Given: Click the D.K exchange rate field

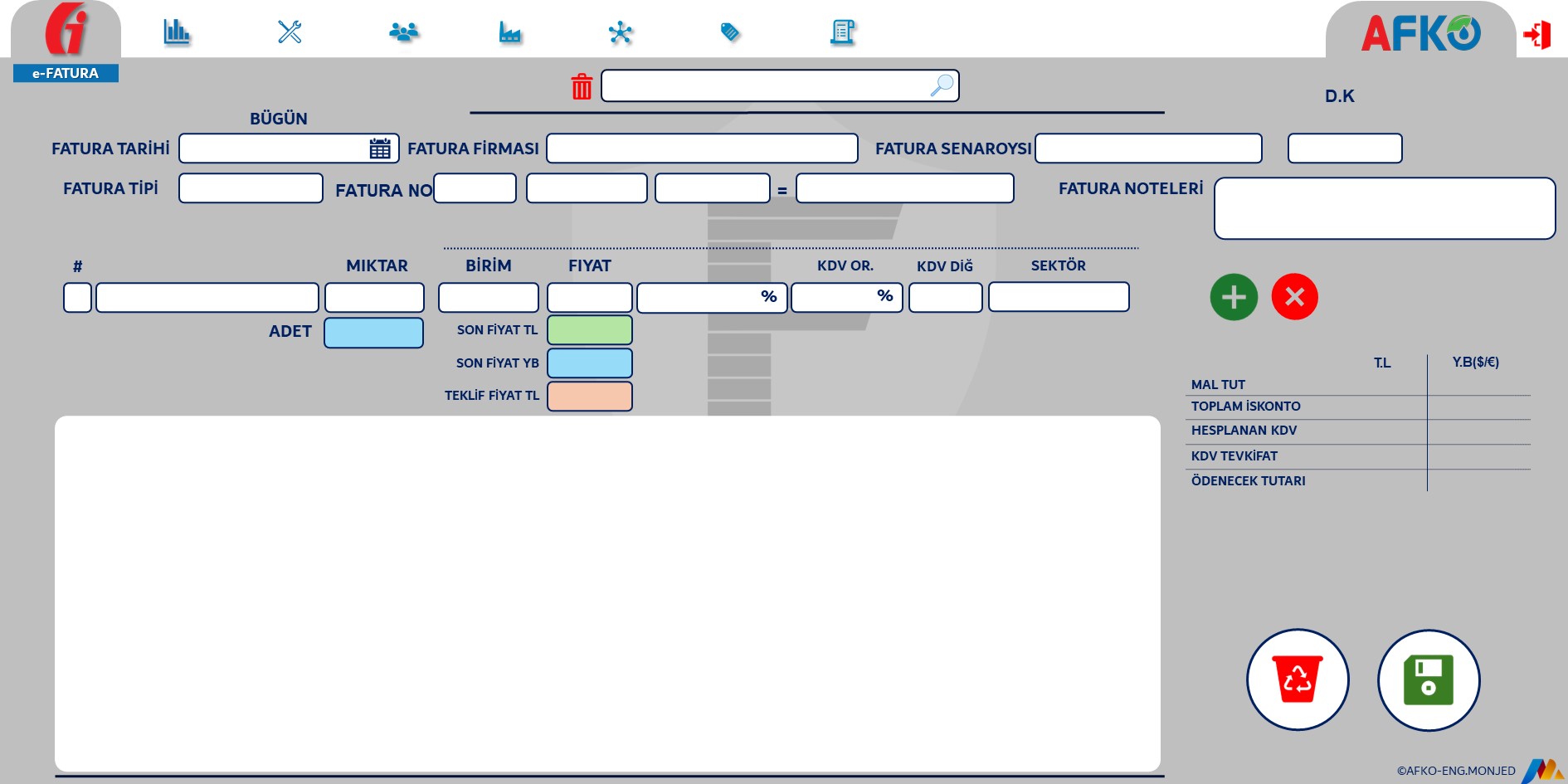Looking at the screenshot, I should click(1345, 149).
